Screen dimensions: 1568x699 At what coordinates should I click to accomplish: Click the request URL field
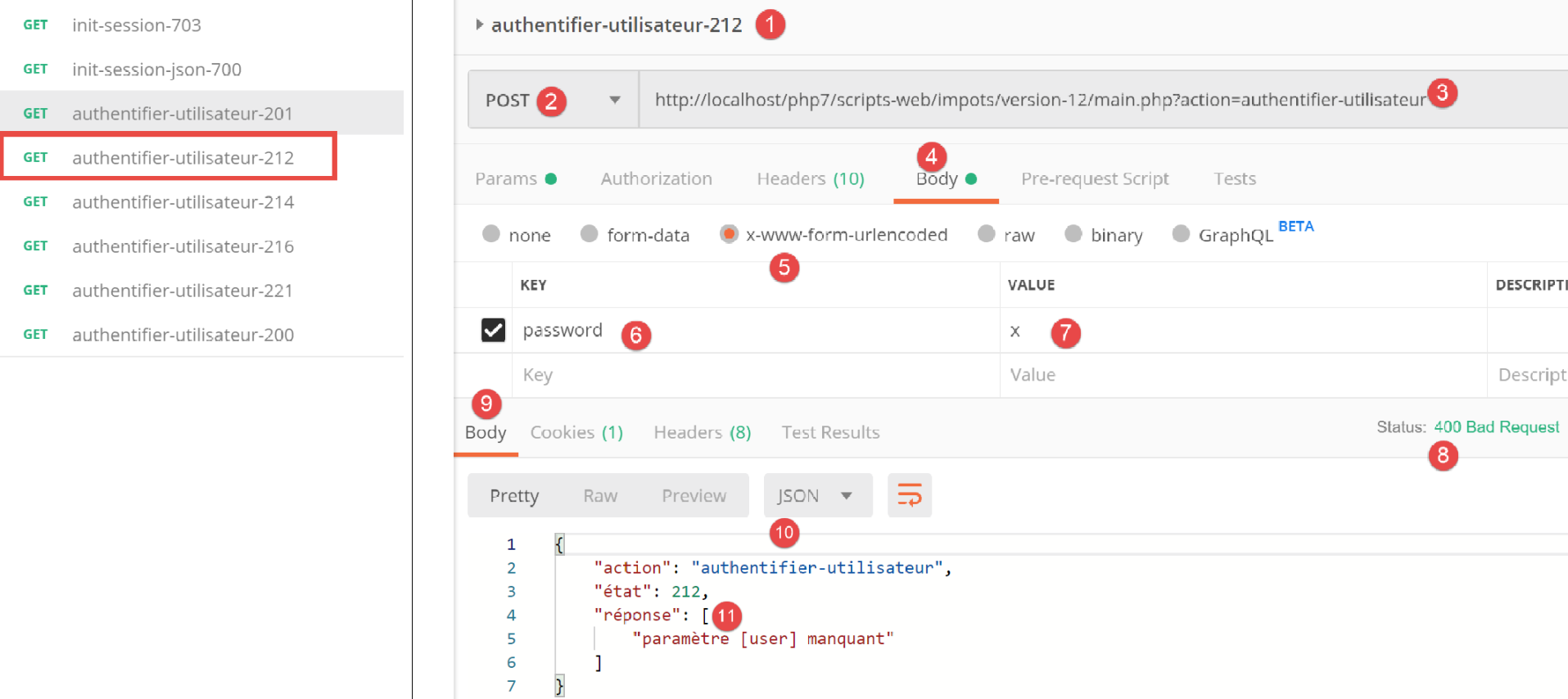pos(1040,100)
